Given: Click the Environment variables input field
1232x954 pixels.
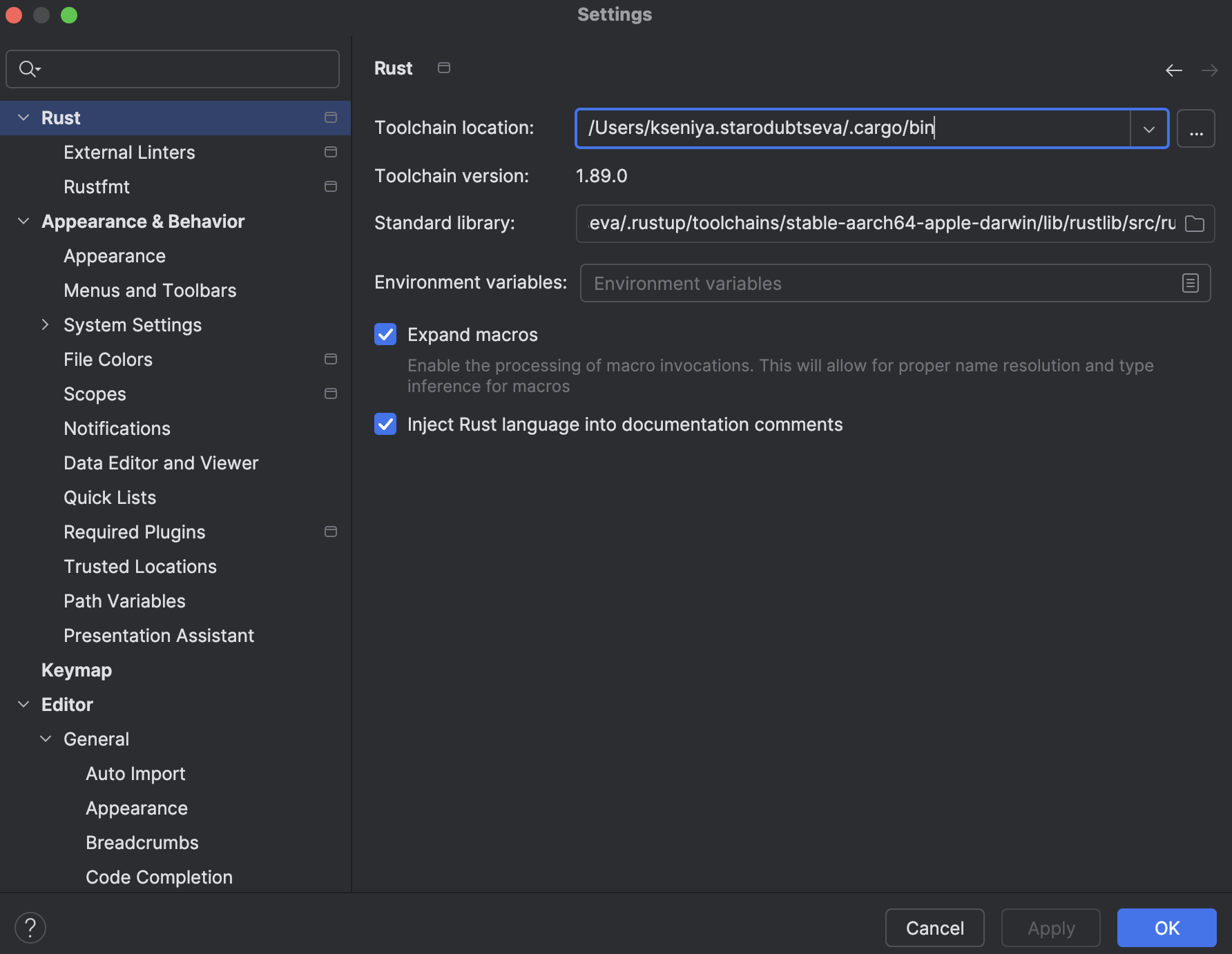Looking at the screenshot, I should click(x=877, y=283).
